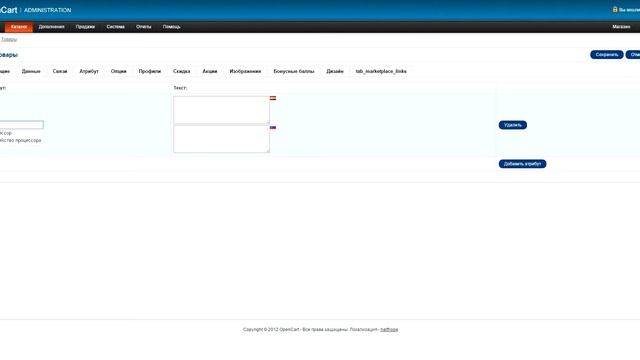The height and width of the screenshot is (360, 640).
Task: Open the Помощь menu
Action: [171, 27]
